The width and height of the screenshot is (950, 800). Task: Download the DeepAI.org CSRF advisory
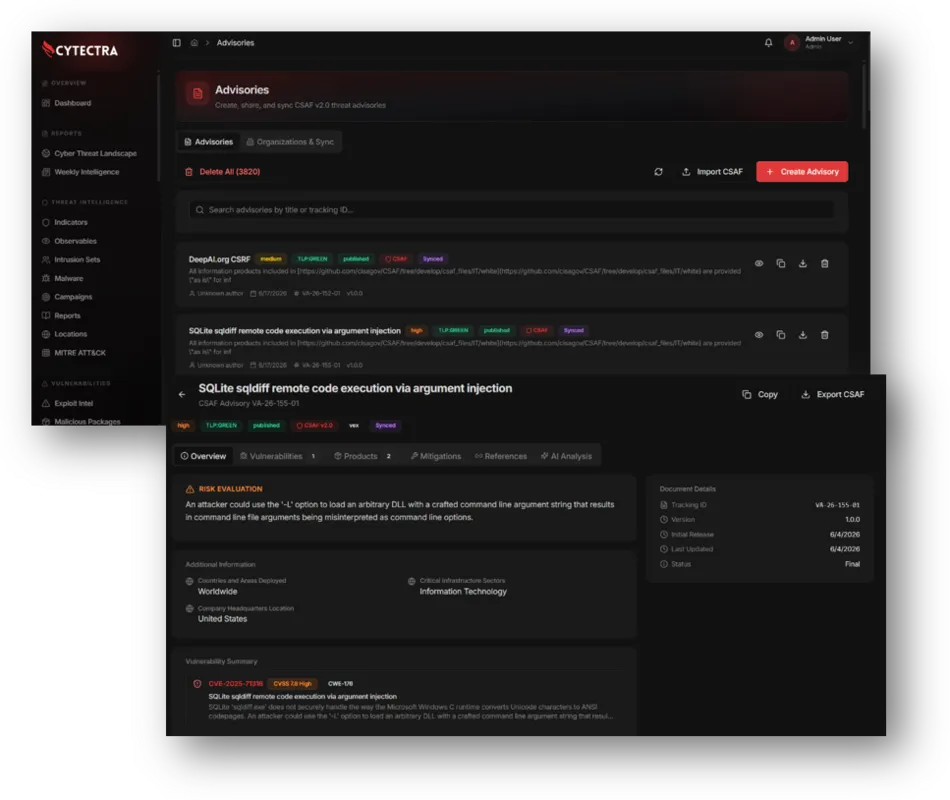[802, 264]
